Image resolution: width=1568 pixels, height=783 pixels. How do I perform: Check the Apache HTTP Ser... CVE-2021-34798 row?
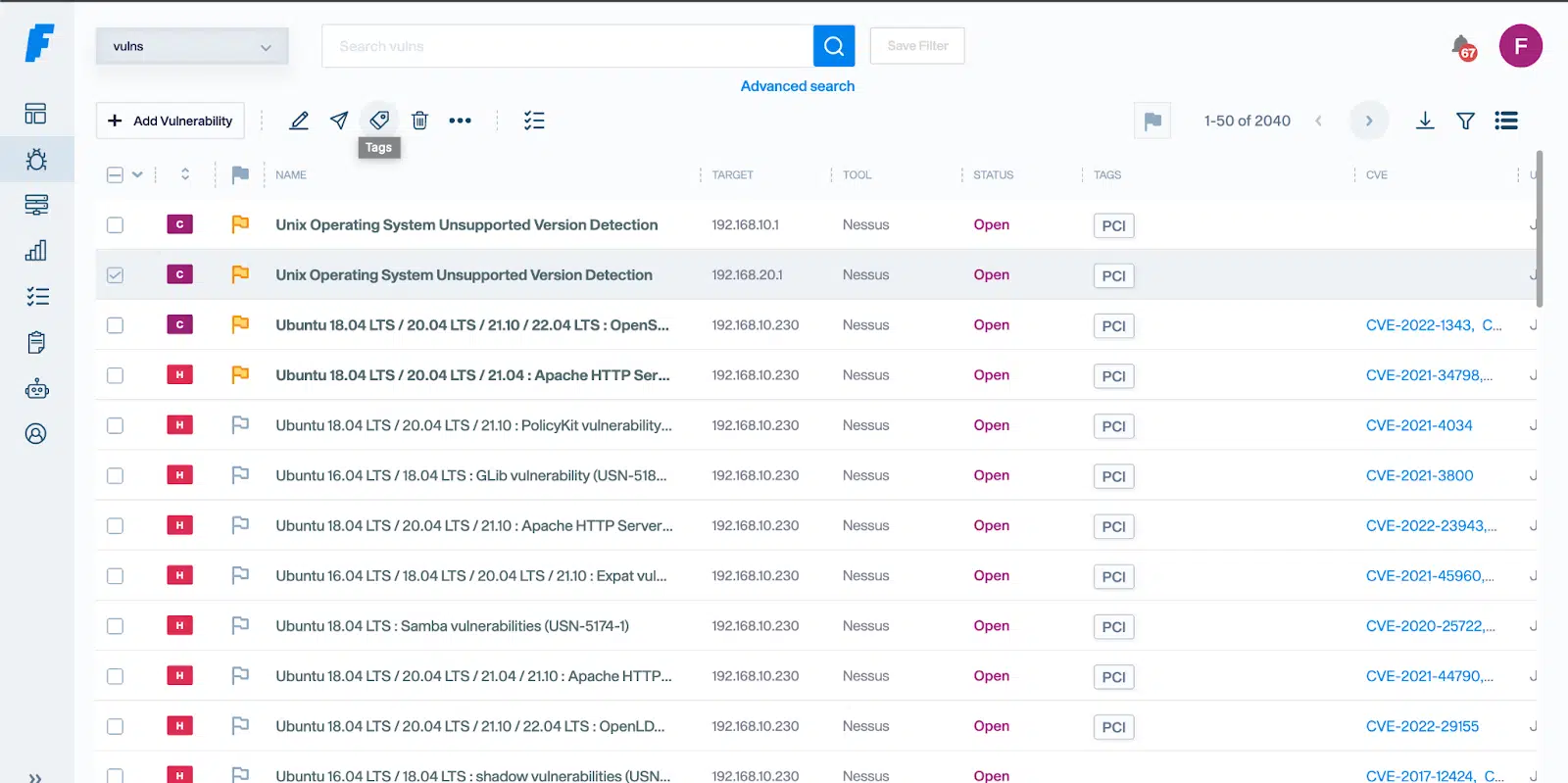115,375
